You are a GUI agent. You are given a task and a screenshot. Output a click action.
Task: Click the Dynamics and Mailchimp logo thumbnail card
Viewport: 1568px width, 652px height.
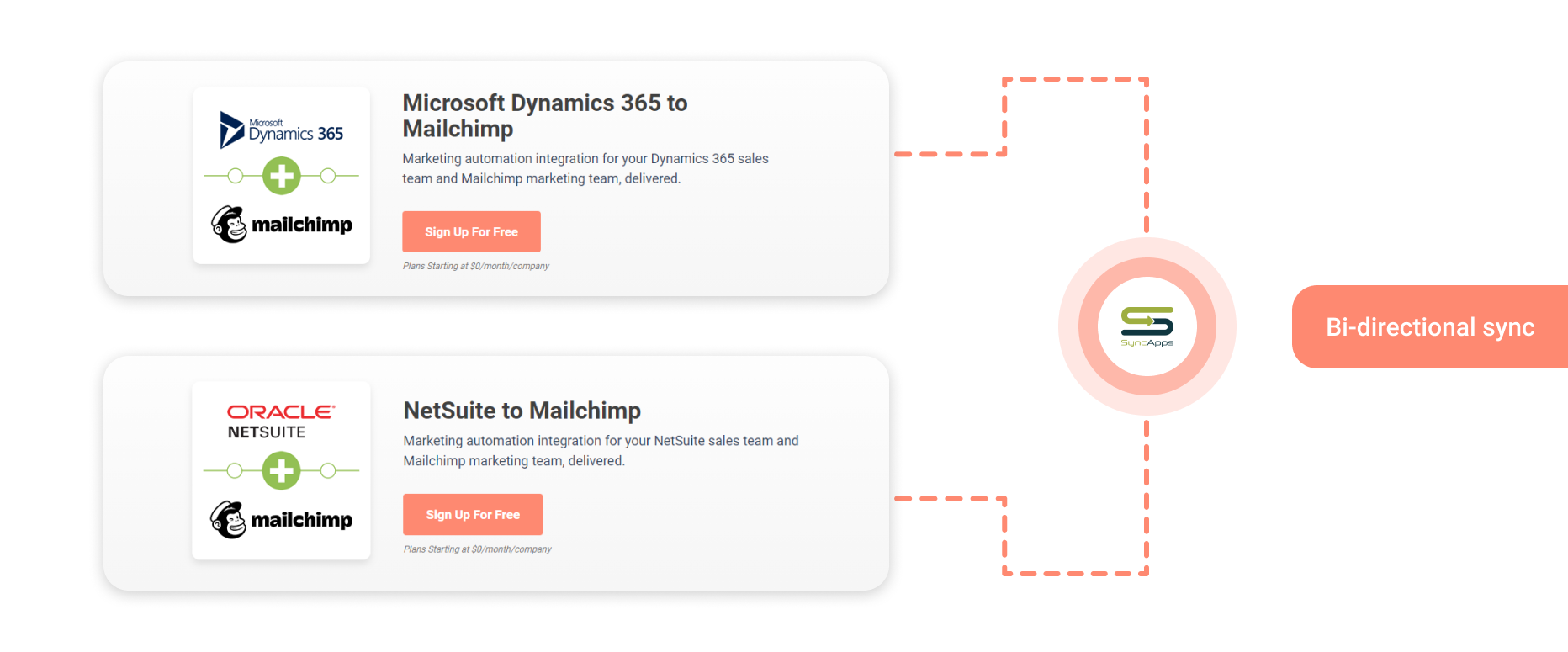[282, 176]
